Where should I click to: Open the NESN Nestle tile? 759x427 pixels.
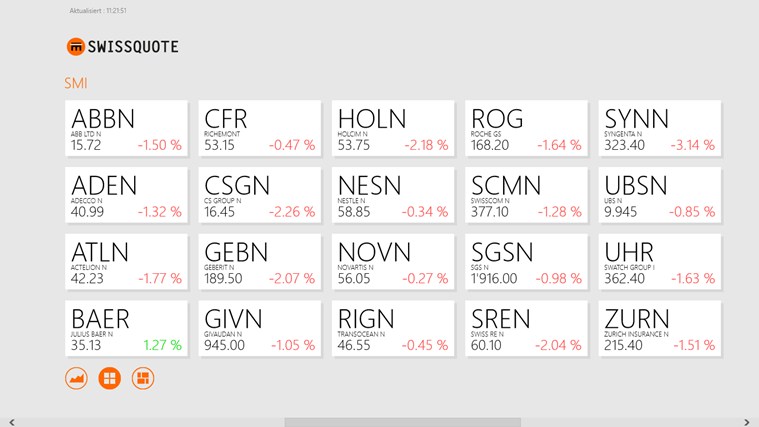point(393,195)
